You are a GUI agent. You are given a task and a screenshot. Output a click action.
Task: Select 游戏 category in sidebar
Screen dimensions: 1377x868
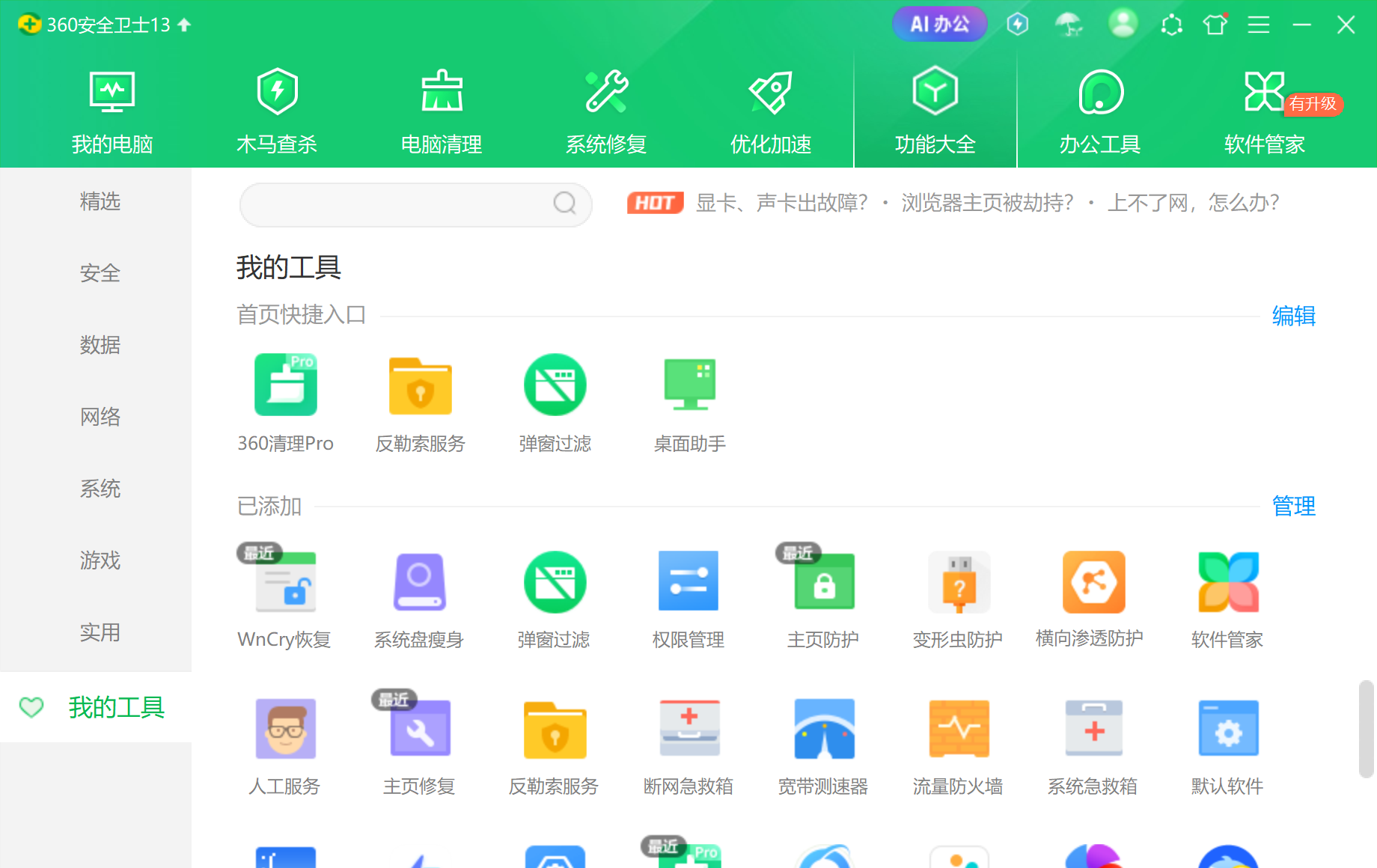[100, 560]
